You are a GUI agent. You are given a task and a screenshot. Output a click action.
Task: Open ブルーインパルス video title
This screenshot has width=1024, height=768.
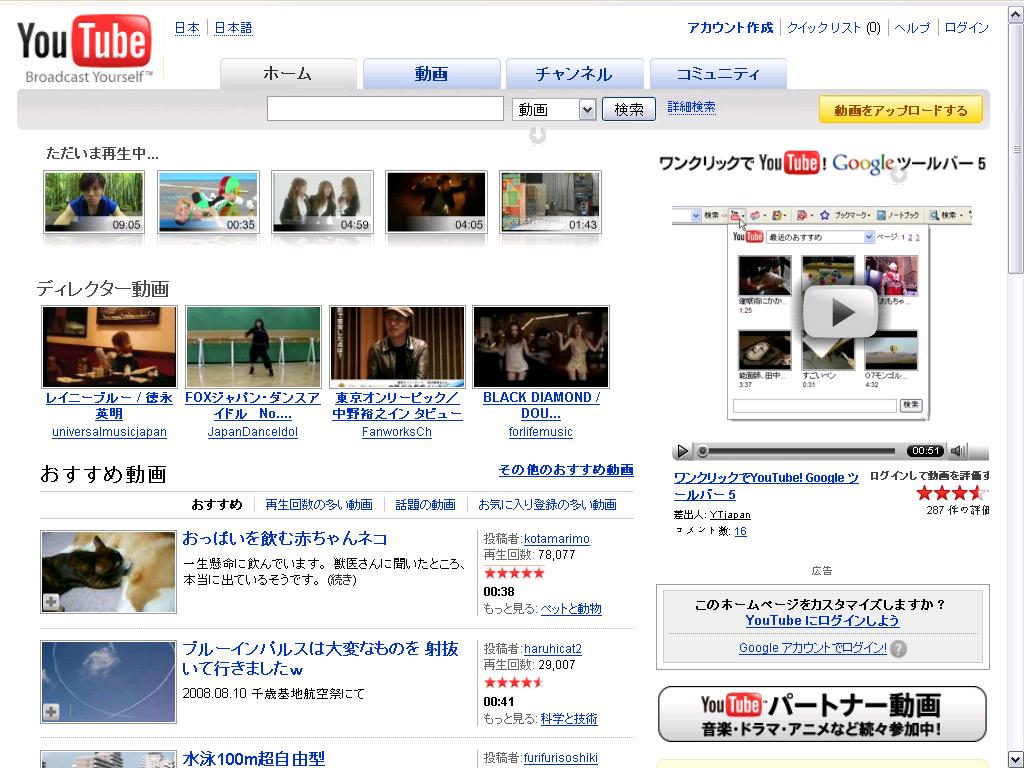pyautogui.click(x=320, y=658)
